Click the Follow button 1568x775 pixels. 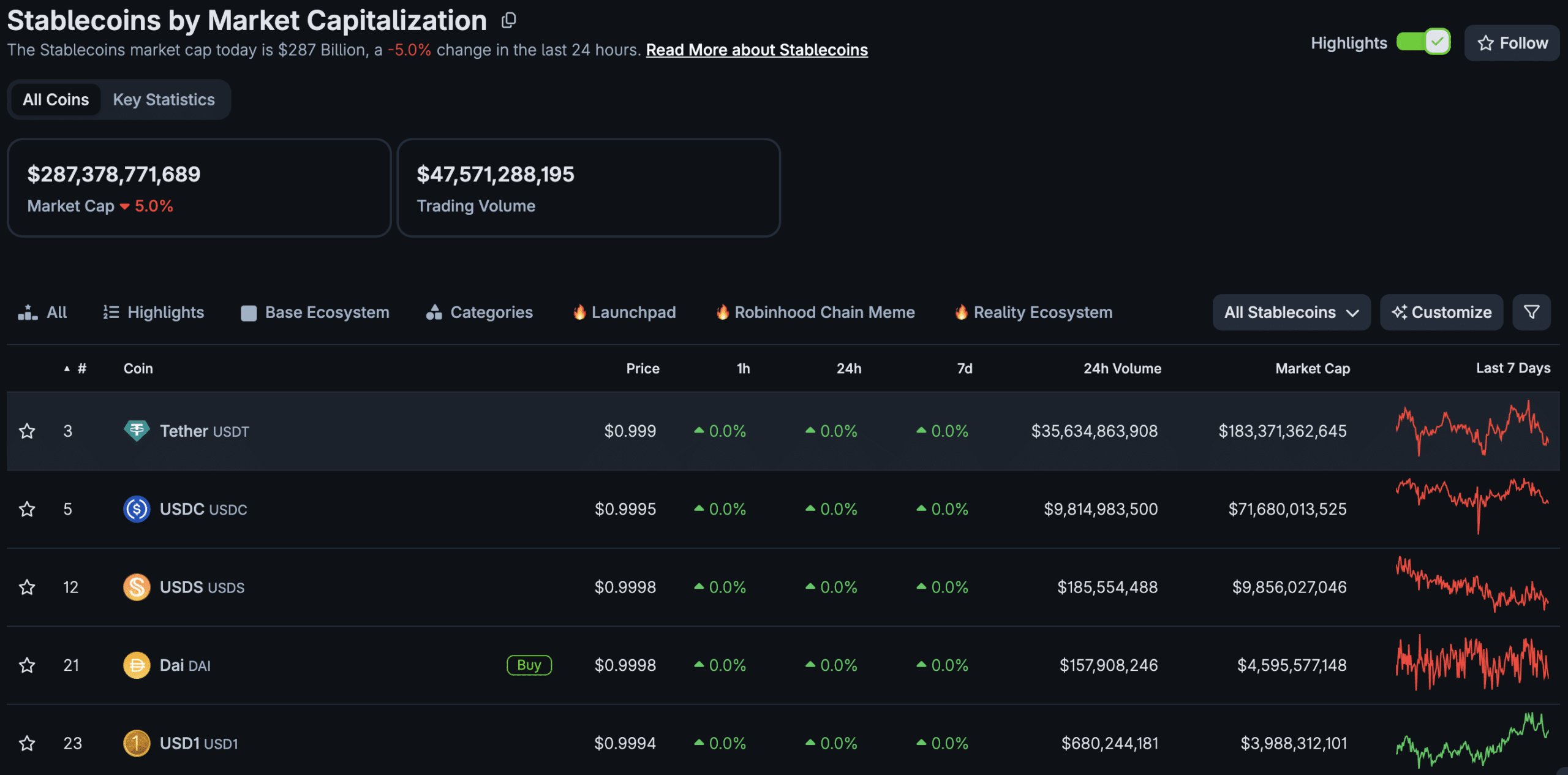tap(1512, 43)
